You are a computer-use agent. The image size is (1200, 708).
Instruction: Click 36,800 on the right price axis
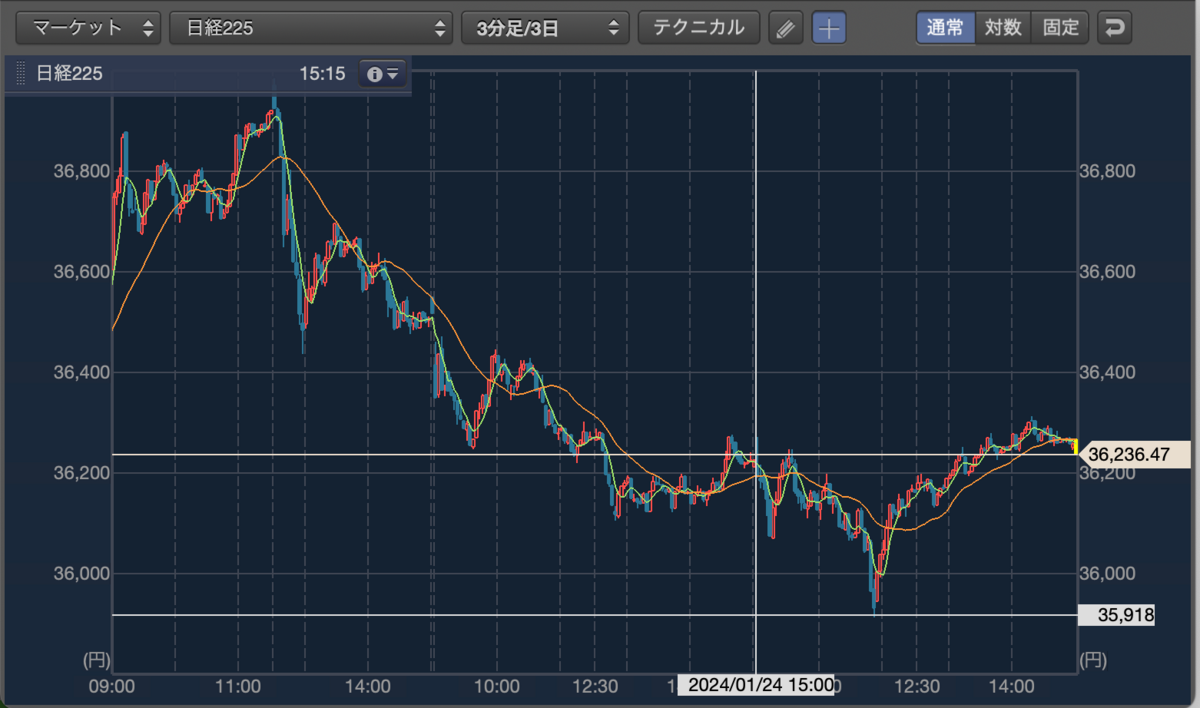(x=1108, y=171)
